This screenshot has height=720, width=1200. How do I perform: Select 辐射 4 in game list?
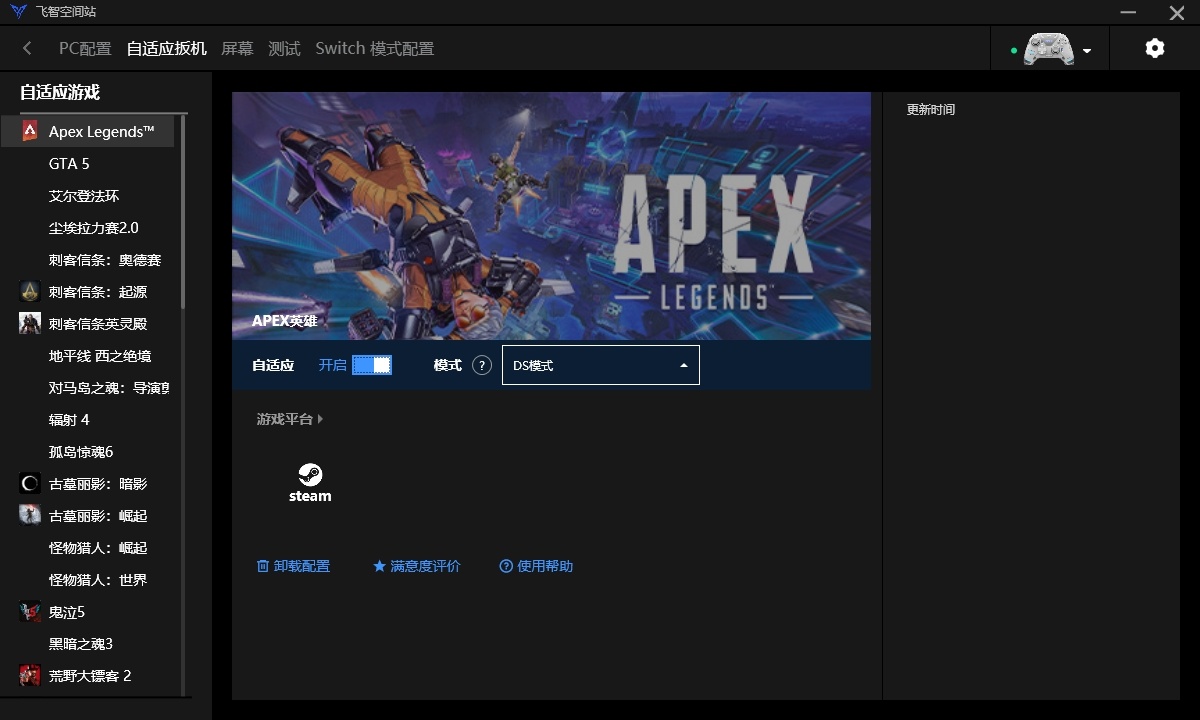pyautogui.click(x=87, y=419)
